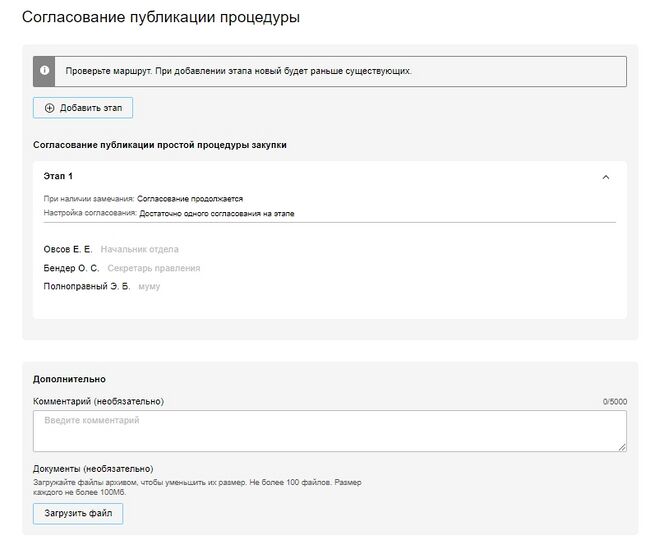Screen dimensions: 650x545
Task: Click the Секретарь правления position label
Action: 154,268
